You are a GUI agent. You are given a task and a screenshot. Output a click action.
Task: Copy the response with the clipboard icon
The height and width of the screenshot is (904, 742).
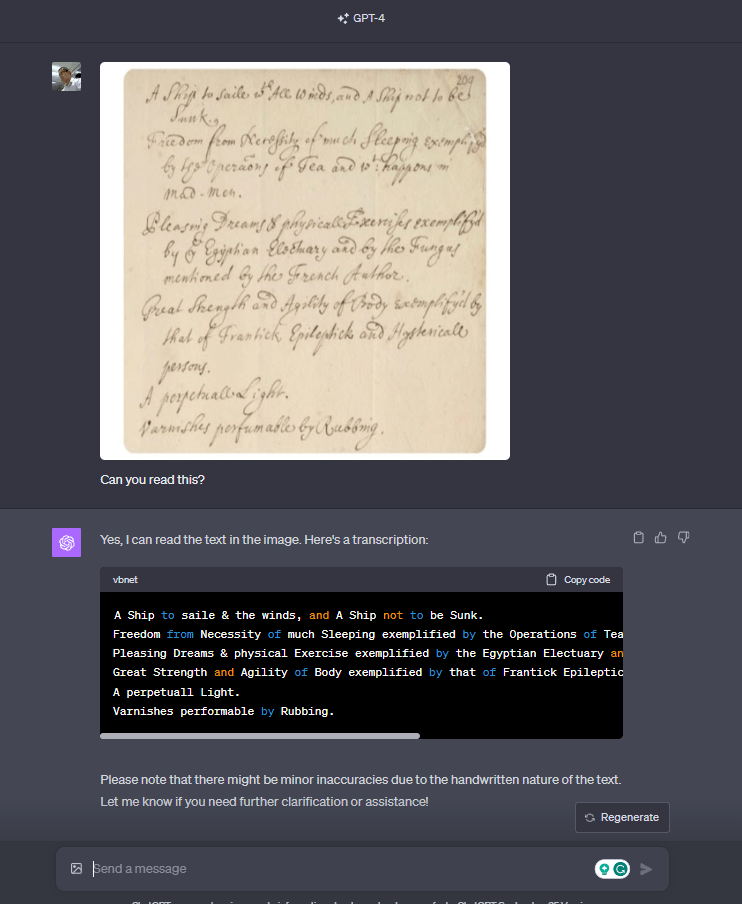tap(639, 538)
